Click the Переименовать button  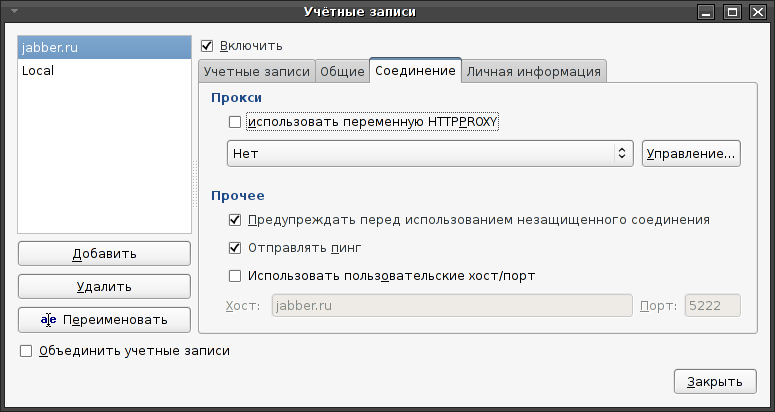(x=104, y=320)
